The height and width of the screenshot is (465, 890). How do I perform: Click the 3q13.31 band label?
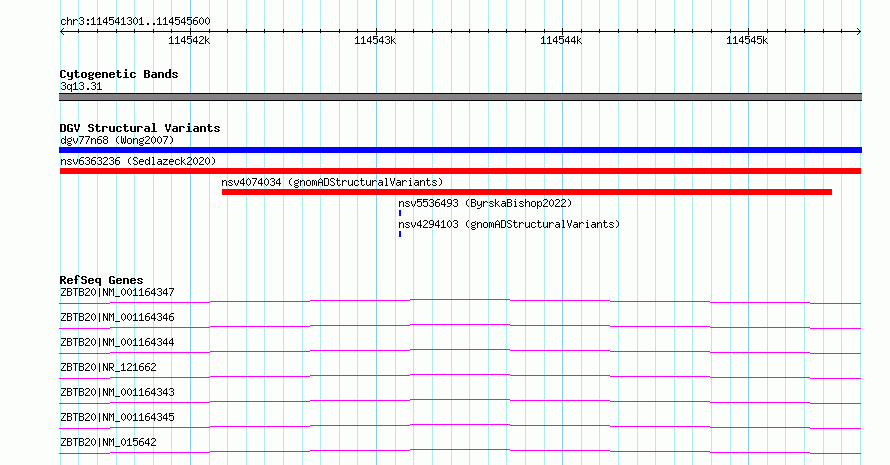(81, 86)
